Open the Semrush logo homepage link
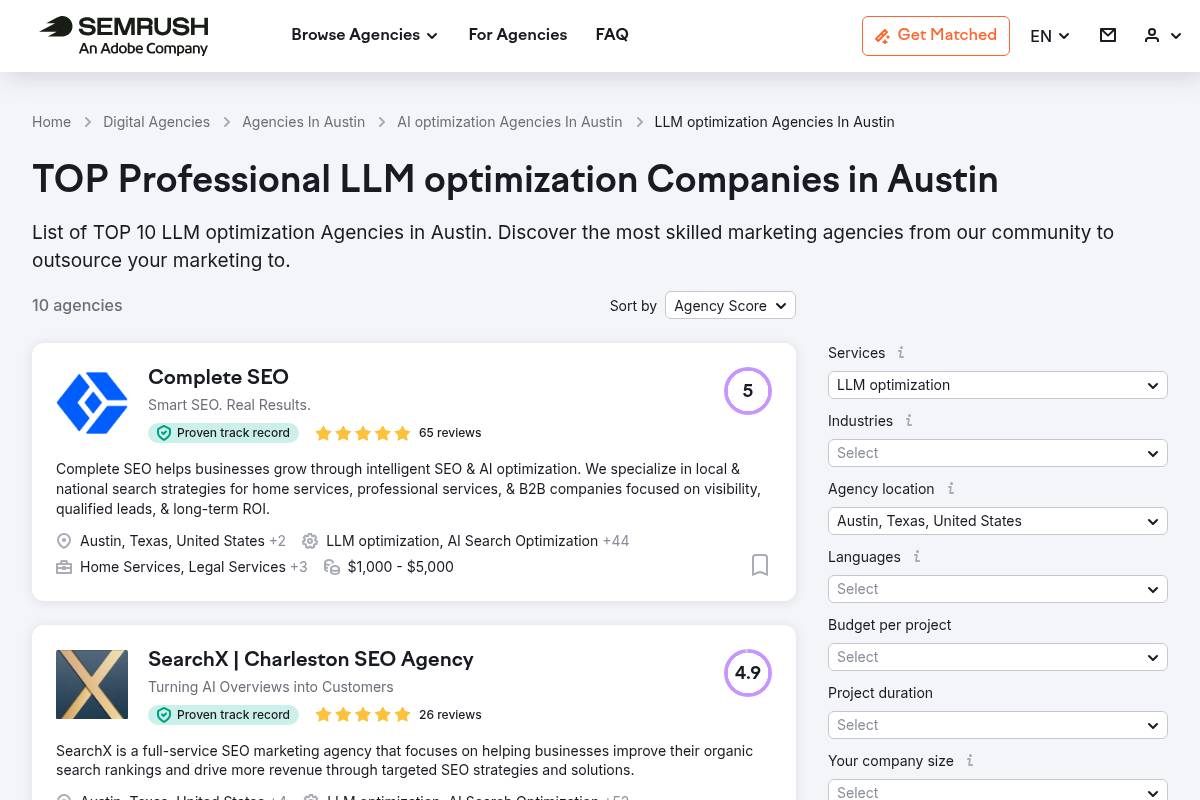1200x800 pixels. click(x=123, y=35)
